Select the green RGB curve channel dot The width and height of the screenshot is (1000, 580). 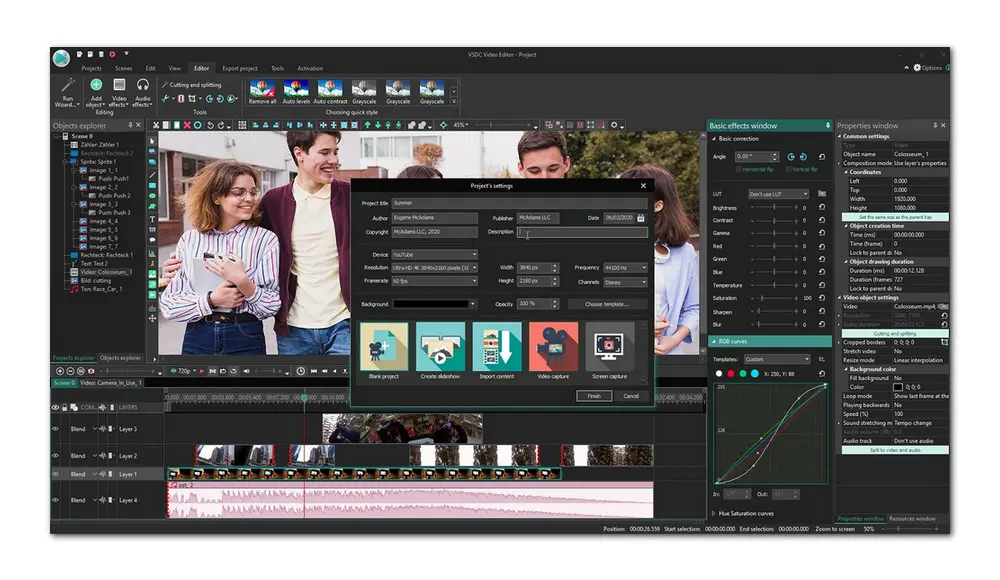743,374
